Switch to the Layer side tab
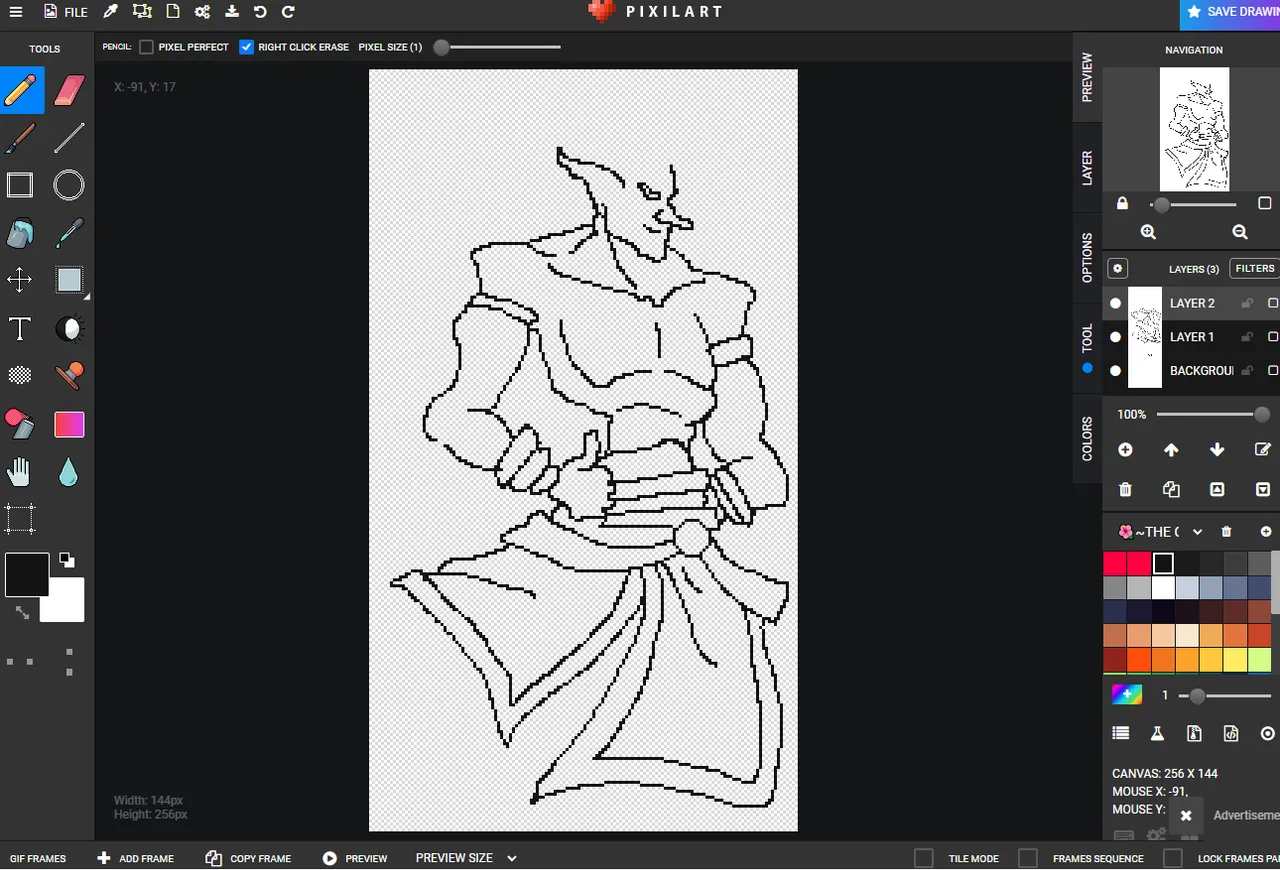The image size is (1280, 870). (1087, 167)
